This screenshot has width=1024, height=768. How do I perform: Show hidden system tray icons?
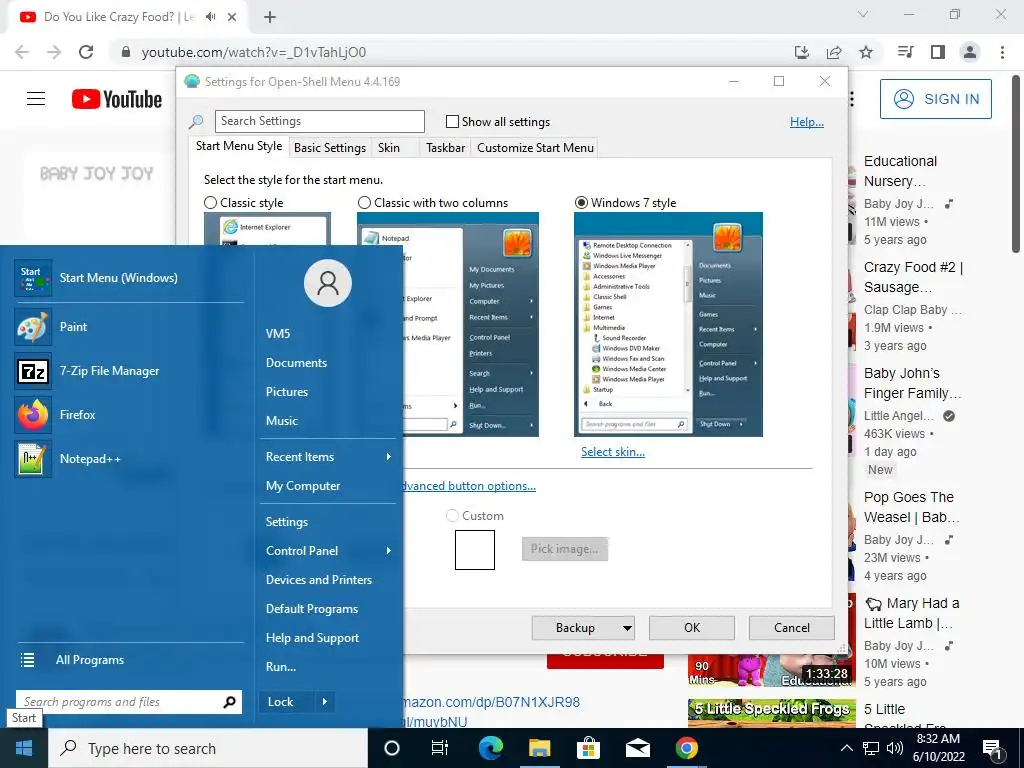[846, 748]
